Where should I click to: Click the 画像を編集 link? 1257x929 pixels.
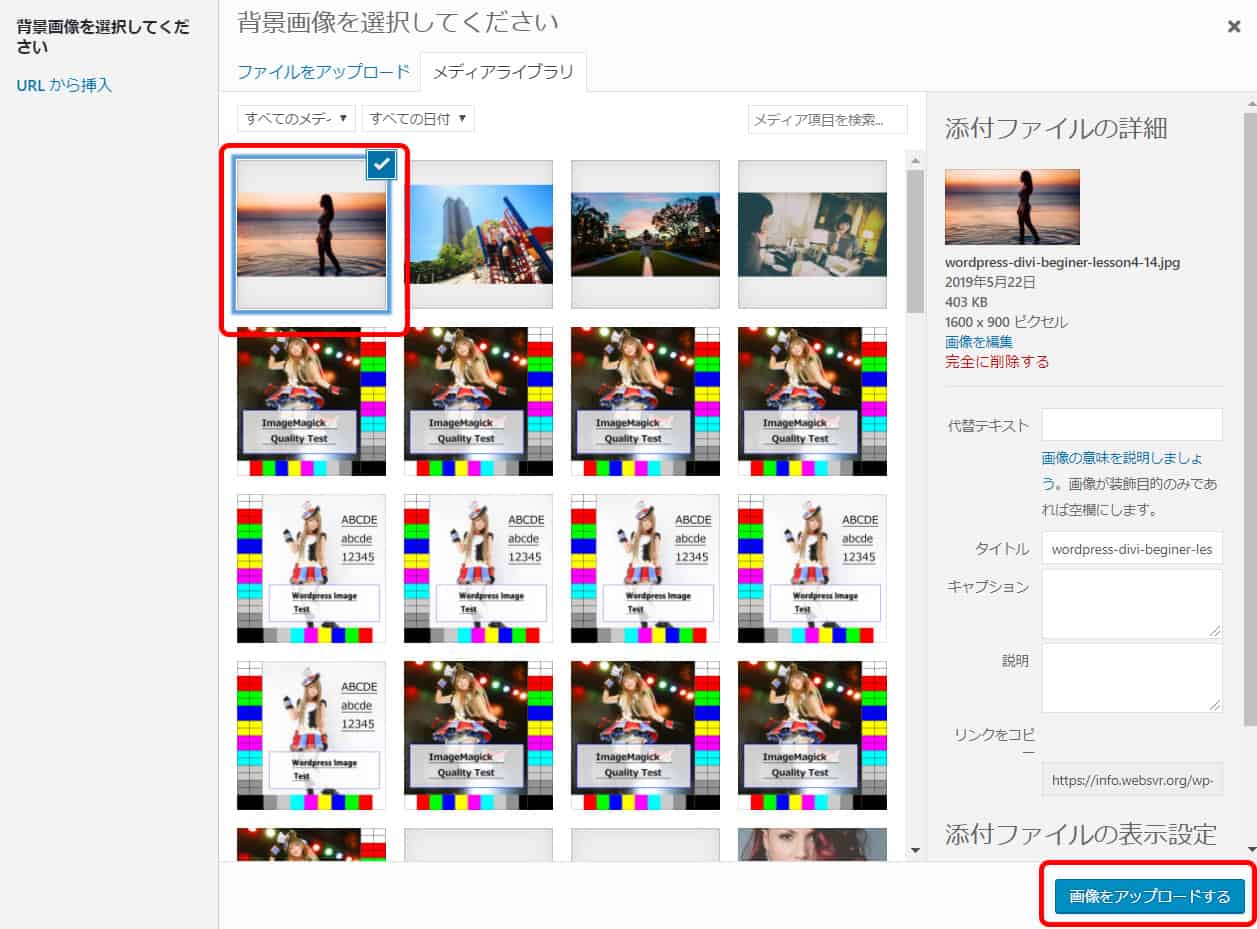979,342
